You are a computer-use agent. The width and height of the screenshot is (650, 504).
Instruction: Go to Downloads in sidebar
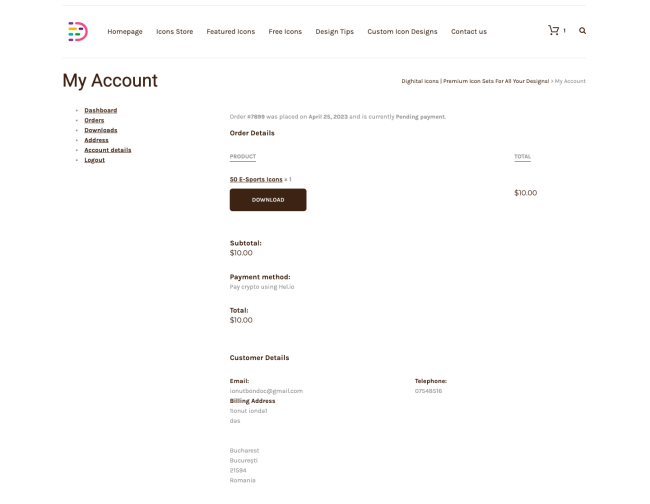tap(100, 130)
